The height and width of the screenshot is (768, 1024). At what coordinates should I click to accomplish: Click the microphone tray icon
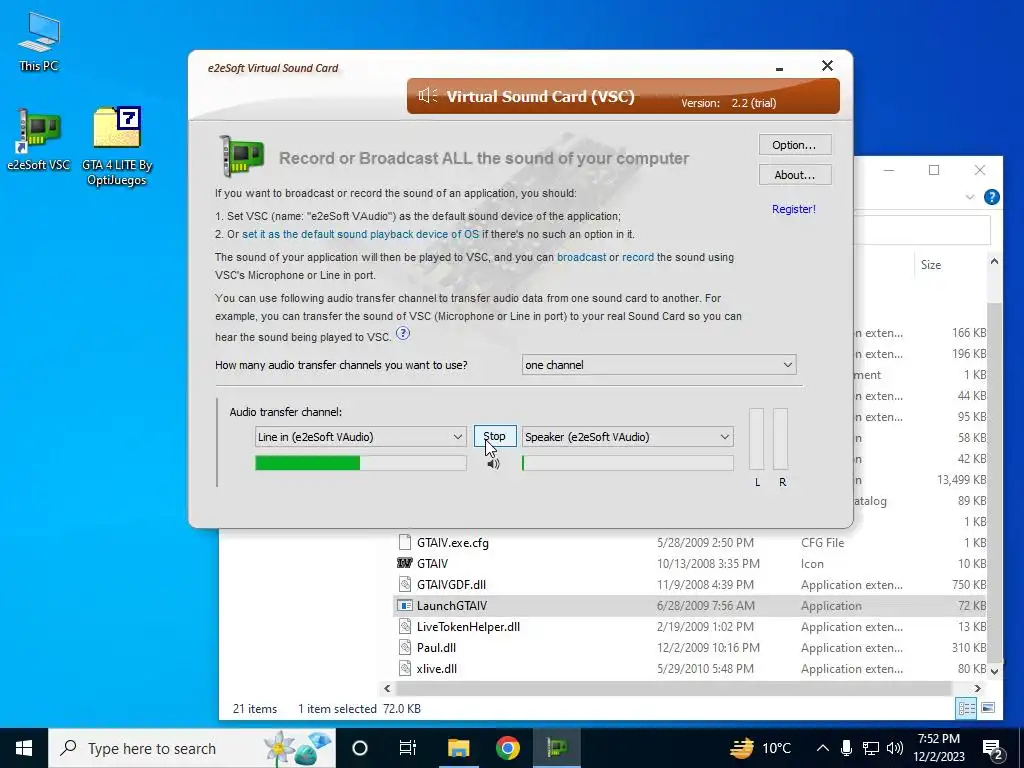click(846, 748)
